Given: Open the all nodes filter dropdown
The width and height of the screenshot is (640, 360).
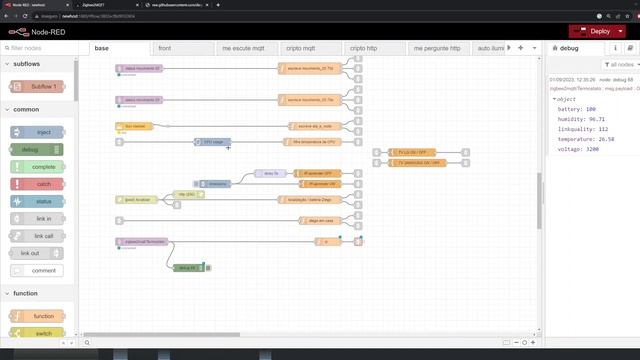Looking at the screenshot, I should click(621, 64).
